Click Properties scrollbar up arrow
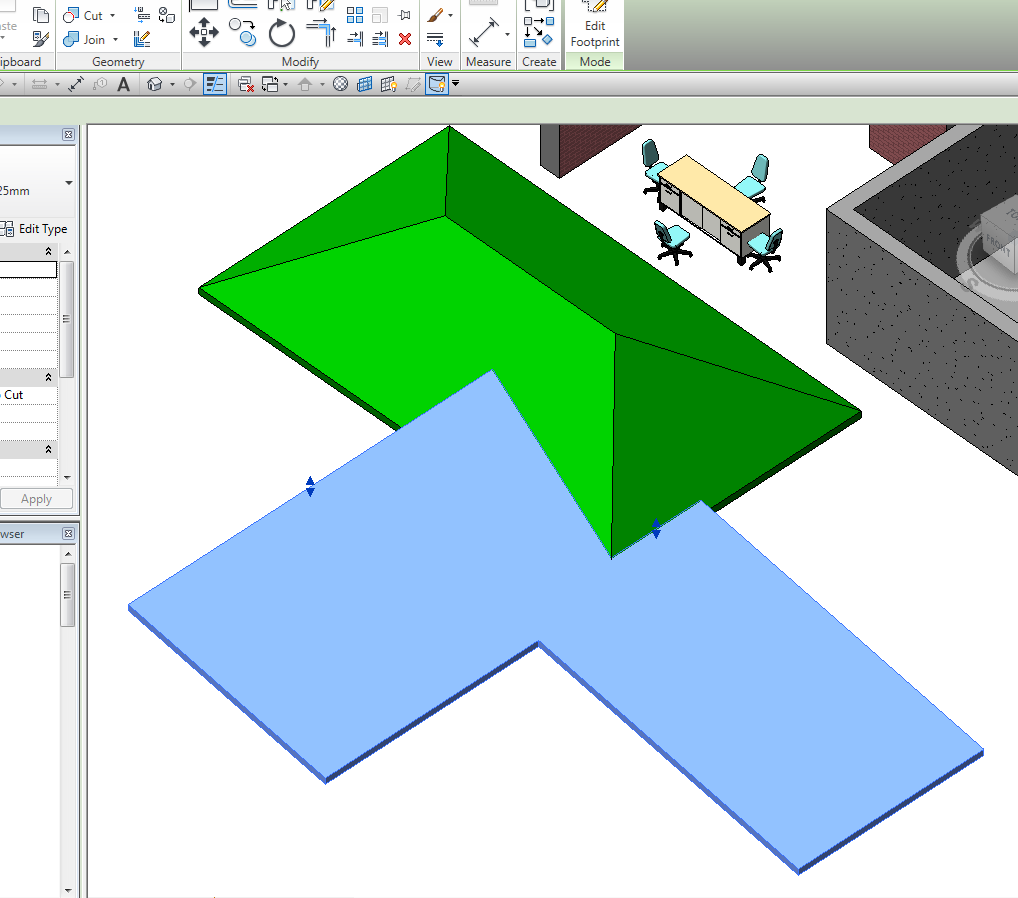The image size is (1018, 898). 68,251
